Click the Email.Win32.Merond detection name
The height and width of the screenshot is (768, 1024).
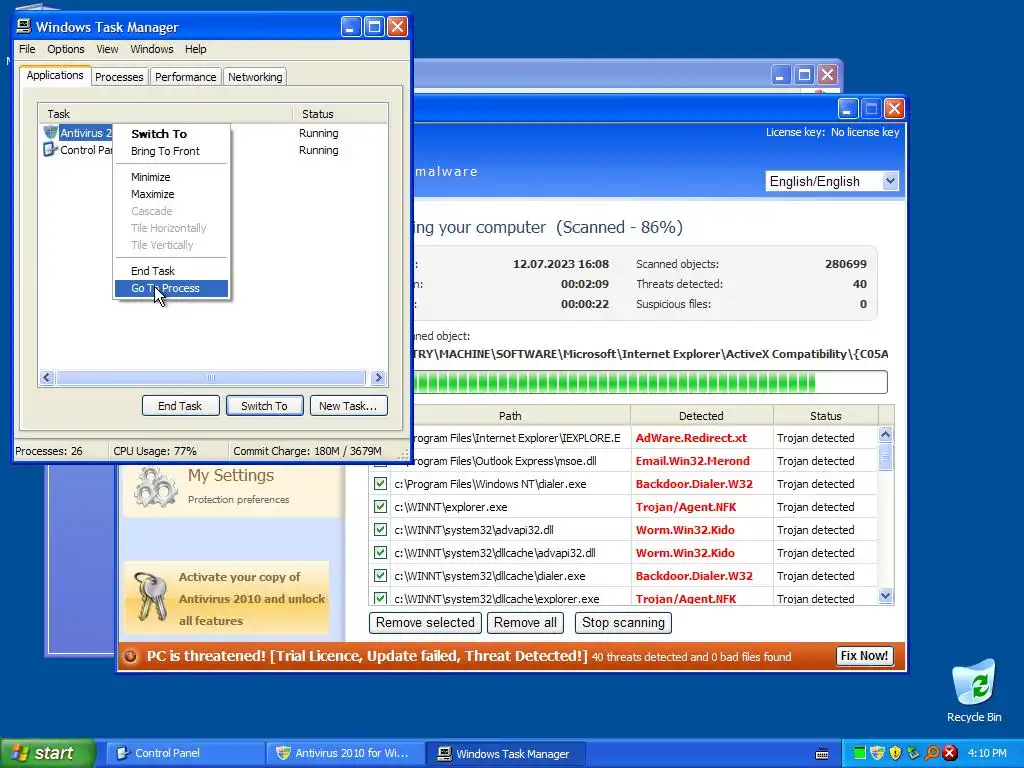pyautogui.click(x=692, y=461)
